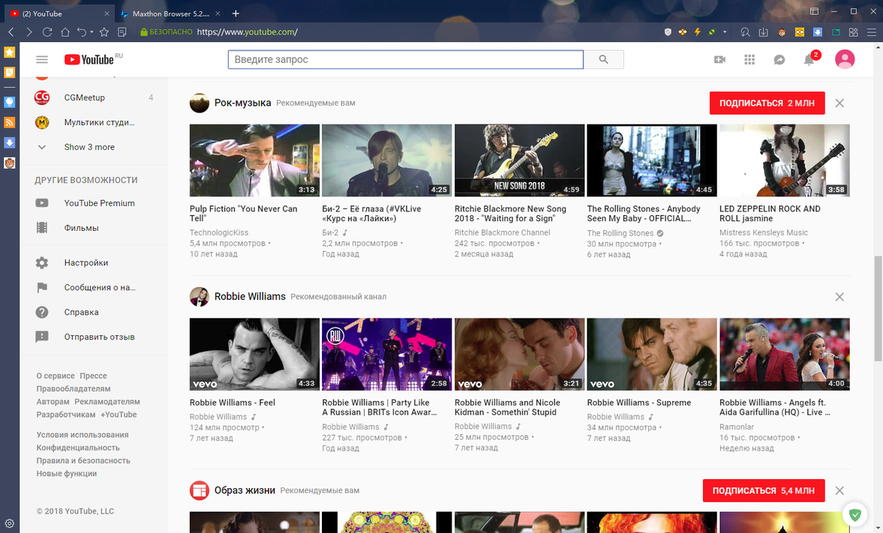Open Angels ft. Aida Garifullina video title
This screenshot has width=883, height=533.
[x=774, y=407]
